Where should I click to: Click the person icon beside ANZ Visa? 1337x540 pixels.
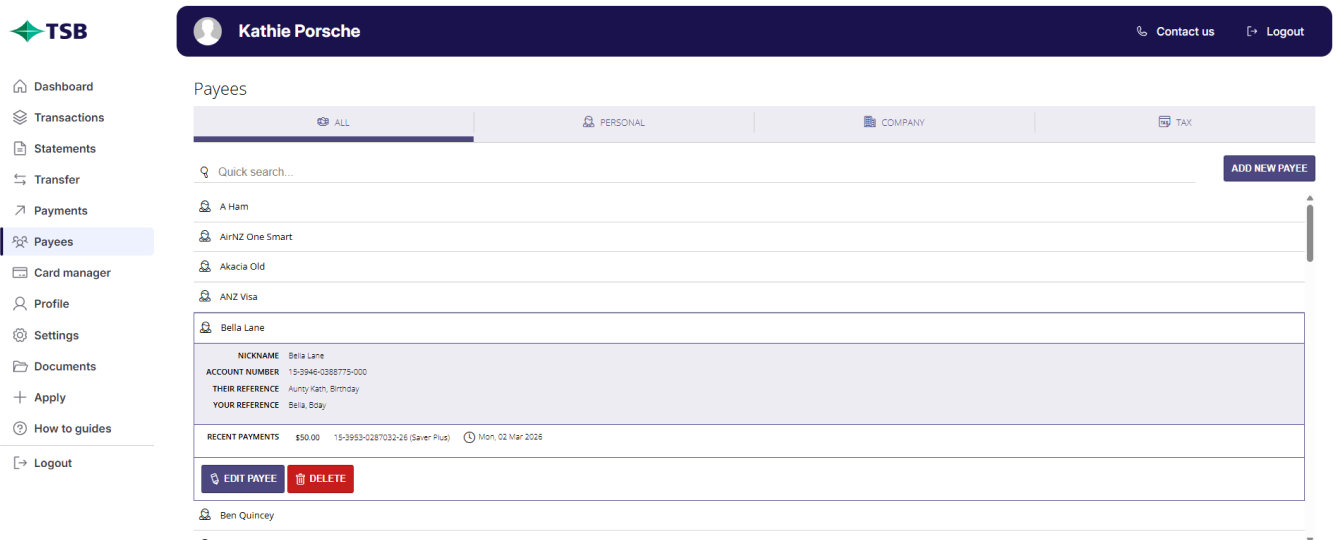pyautogui.click(x=205, y=297)
